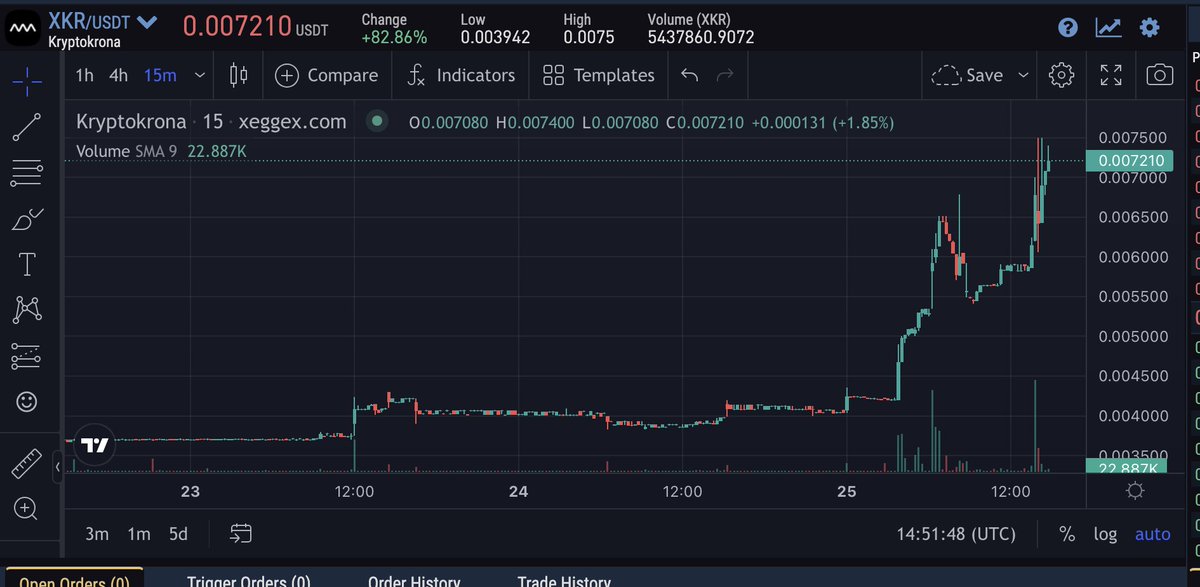Click the date label 24 on time axis
Image resolution: width=1200 pixels, height=587 pixels.
518,491
